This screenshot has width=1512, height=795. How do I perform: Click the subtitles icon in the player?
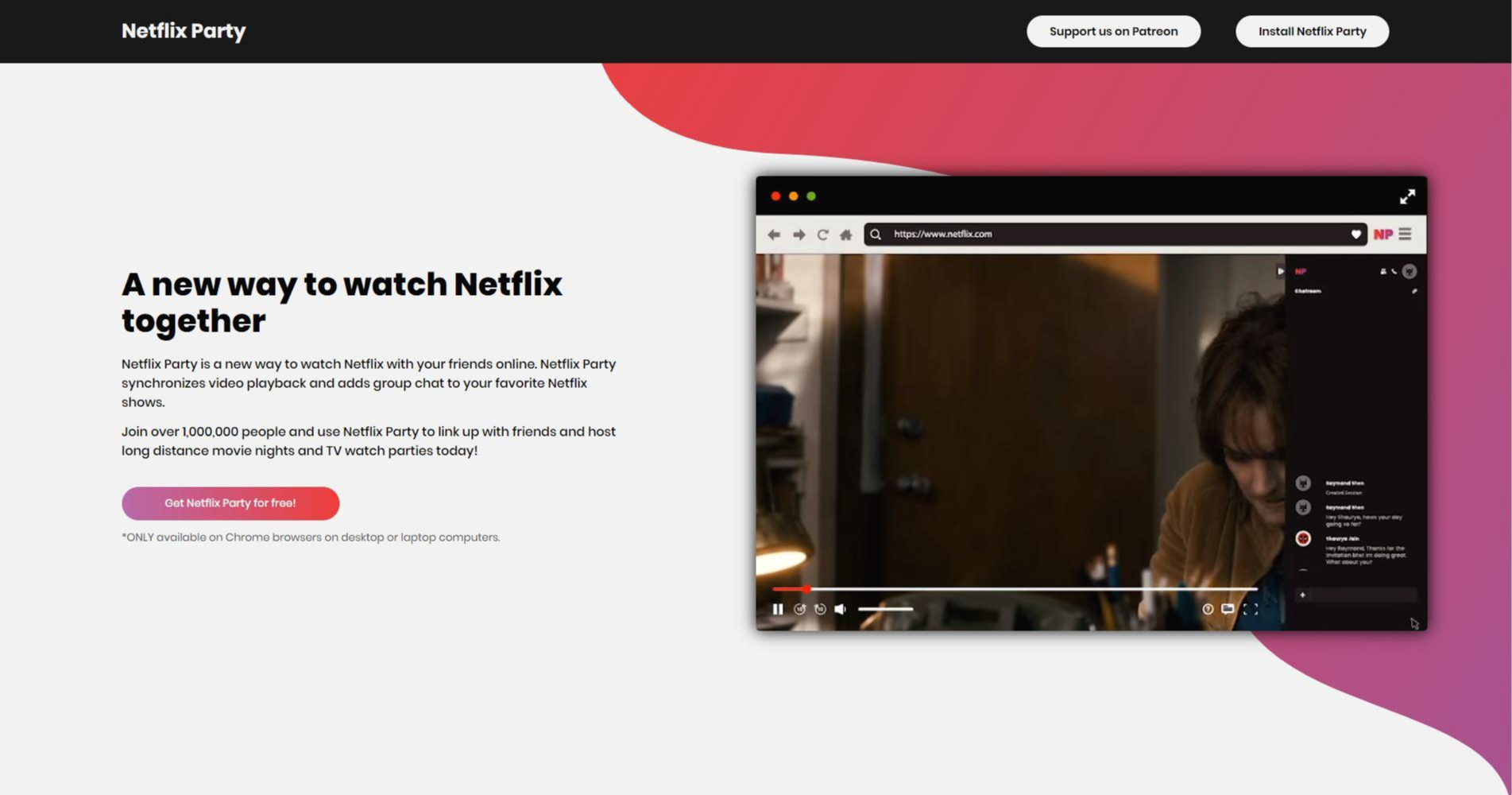pyautogui.click(x=1228, y=609)
